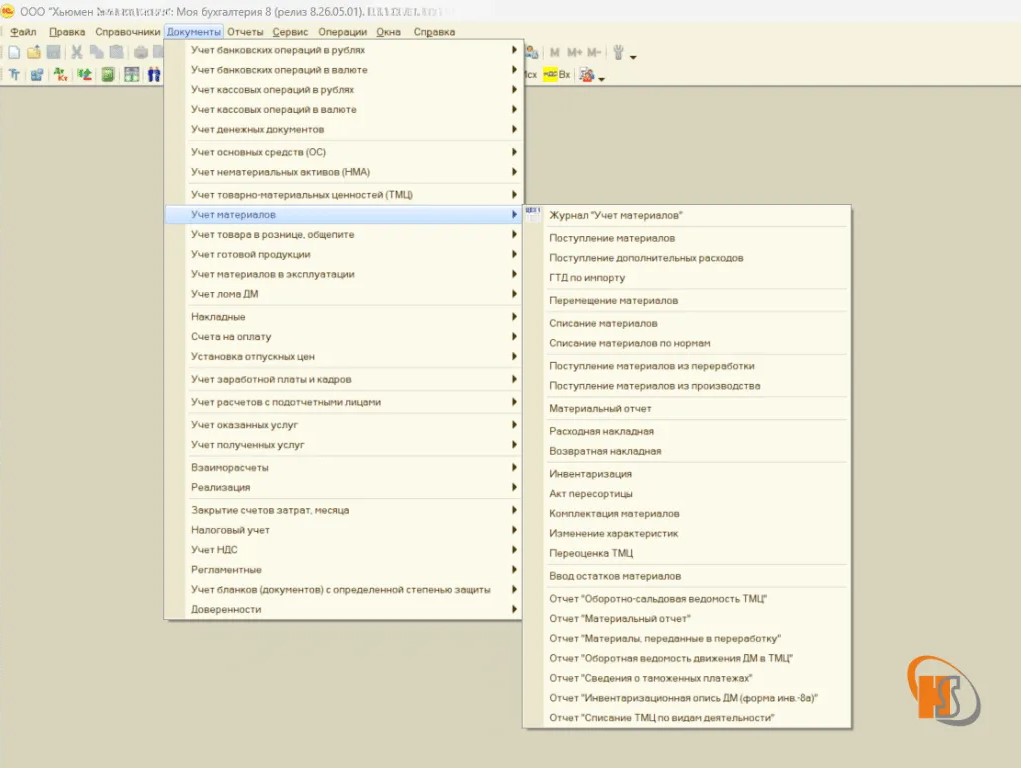The image size is (1023, 769).
Task: Open the Справка menu
Action: [x=434, y=31]
